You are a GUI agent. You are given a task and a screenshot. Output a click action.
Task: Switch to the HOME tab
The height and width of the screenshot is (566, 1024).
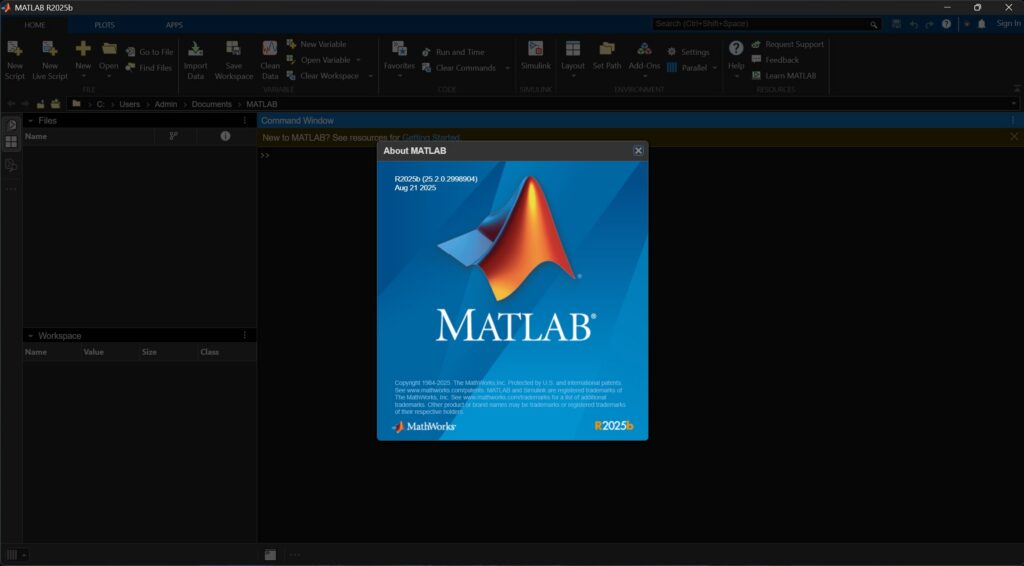tap(35, 25)
